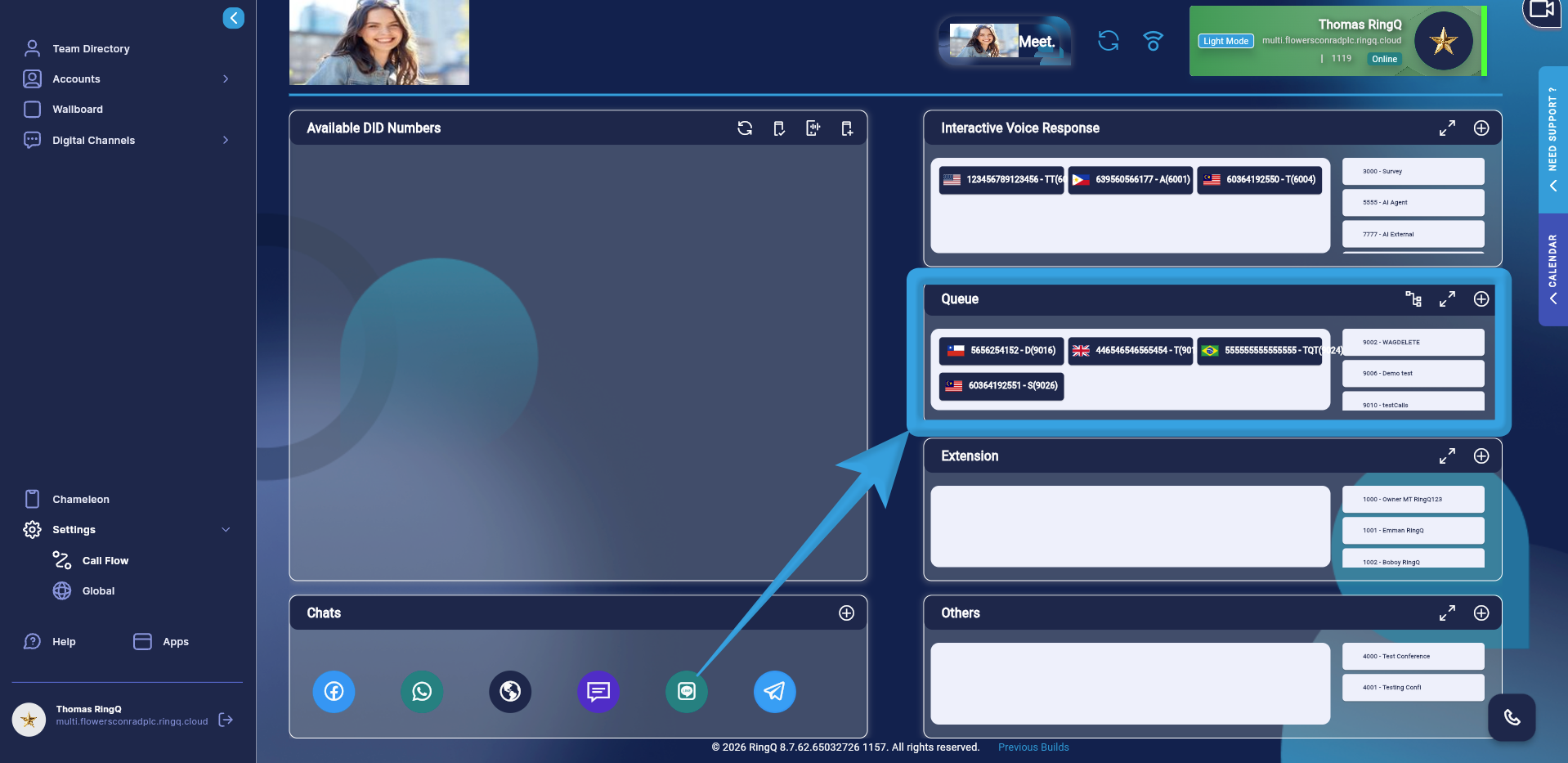Open the Chameleon sidebar item
This screenshot has height=763, width=1568.
(x=80, y=499)
